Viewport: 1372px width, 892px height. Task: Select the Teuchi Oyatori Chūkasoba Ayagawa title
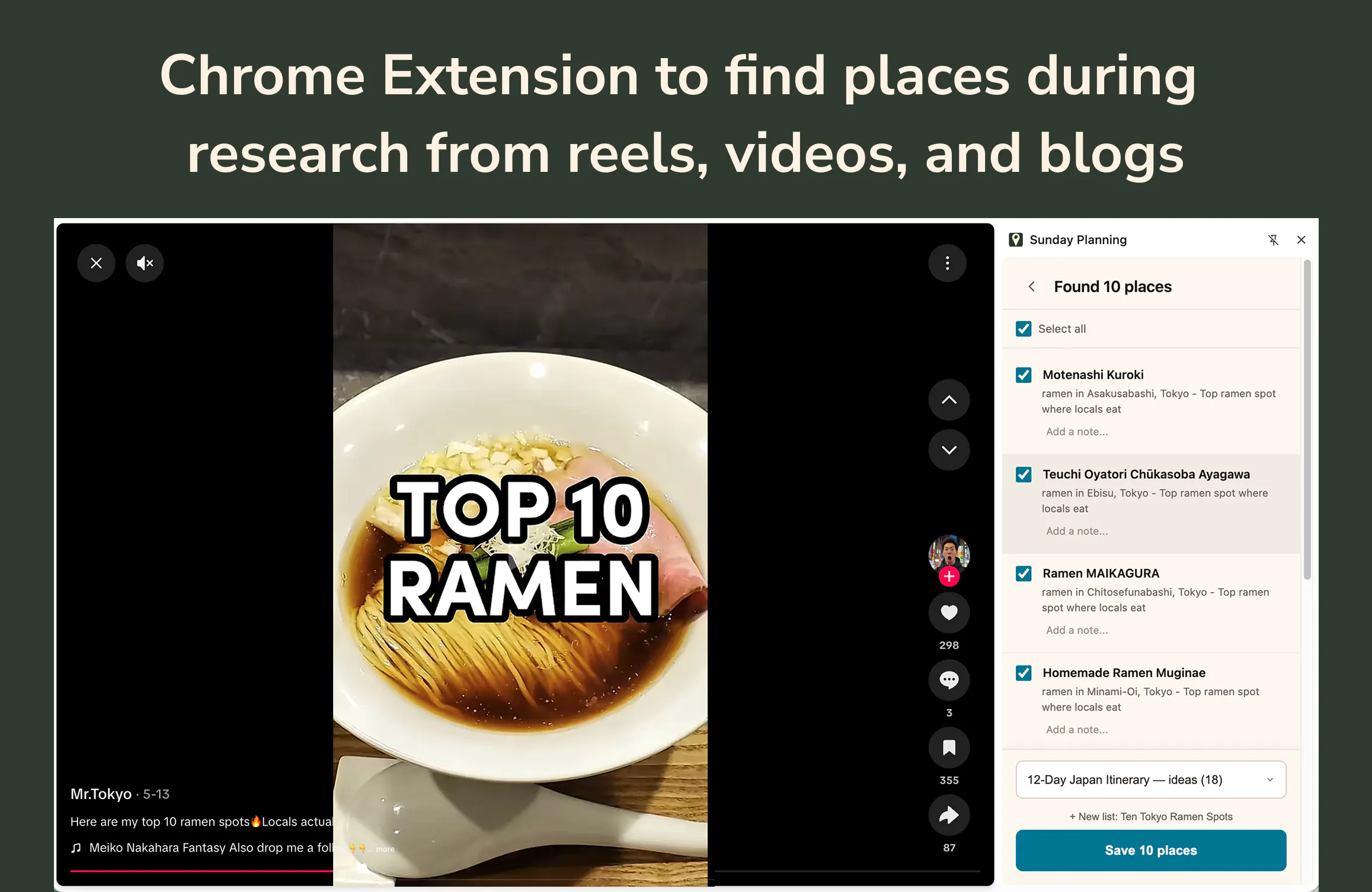click(1146, 475)
